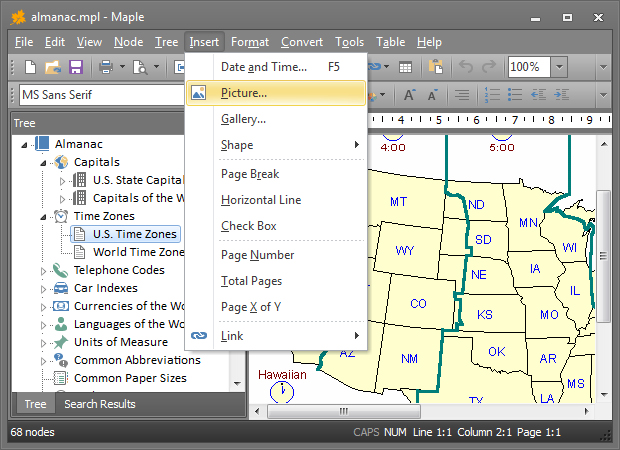Open the File menu
Image resolution: width=620 pixels, height=450 pixels.
coord(24,42)
